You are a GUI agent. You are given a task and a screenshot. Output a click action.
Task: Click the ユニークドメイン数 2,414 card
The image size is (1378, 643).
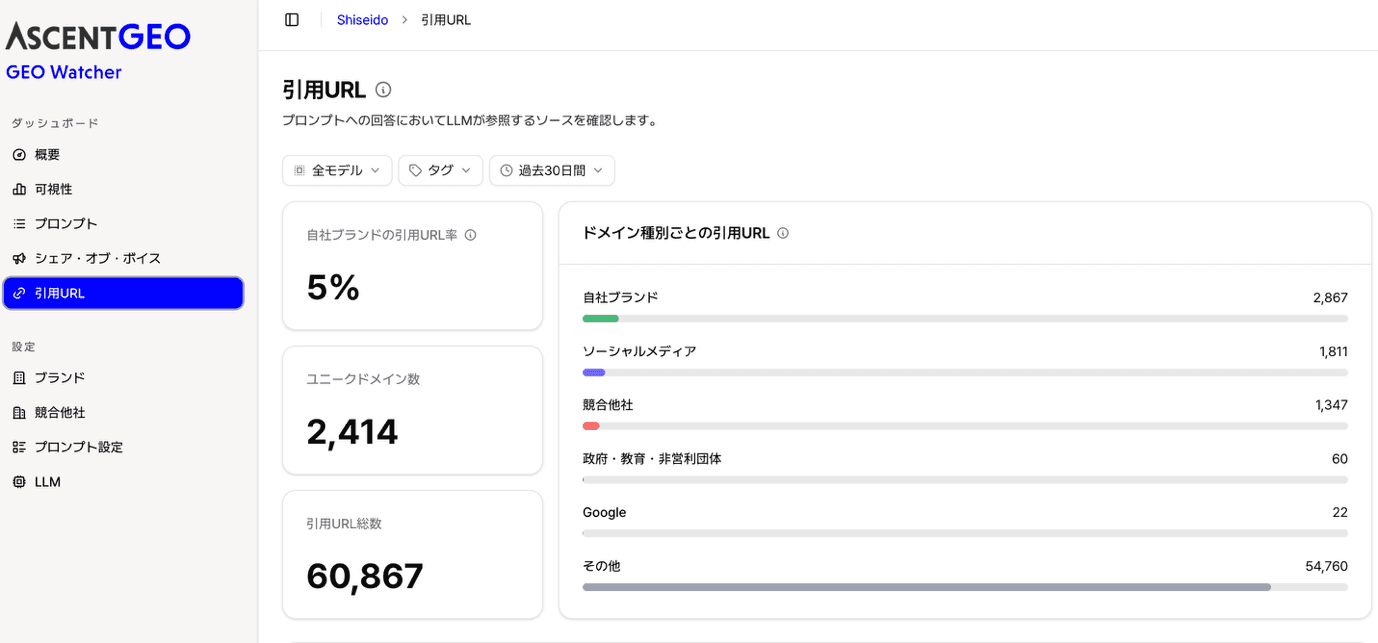(x=413, y=410)
